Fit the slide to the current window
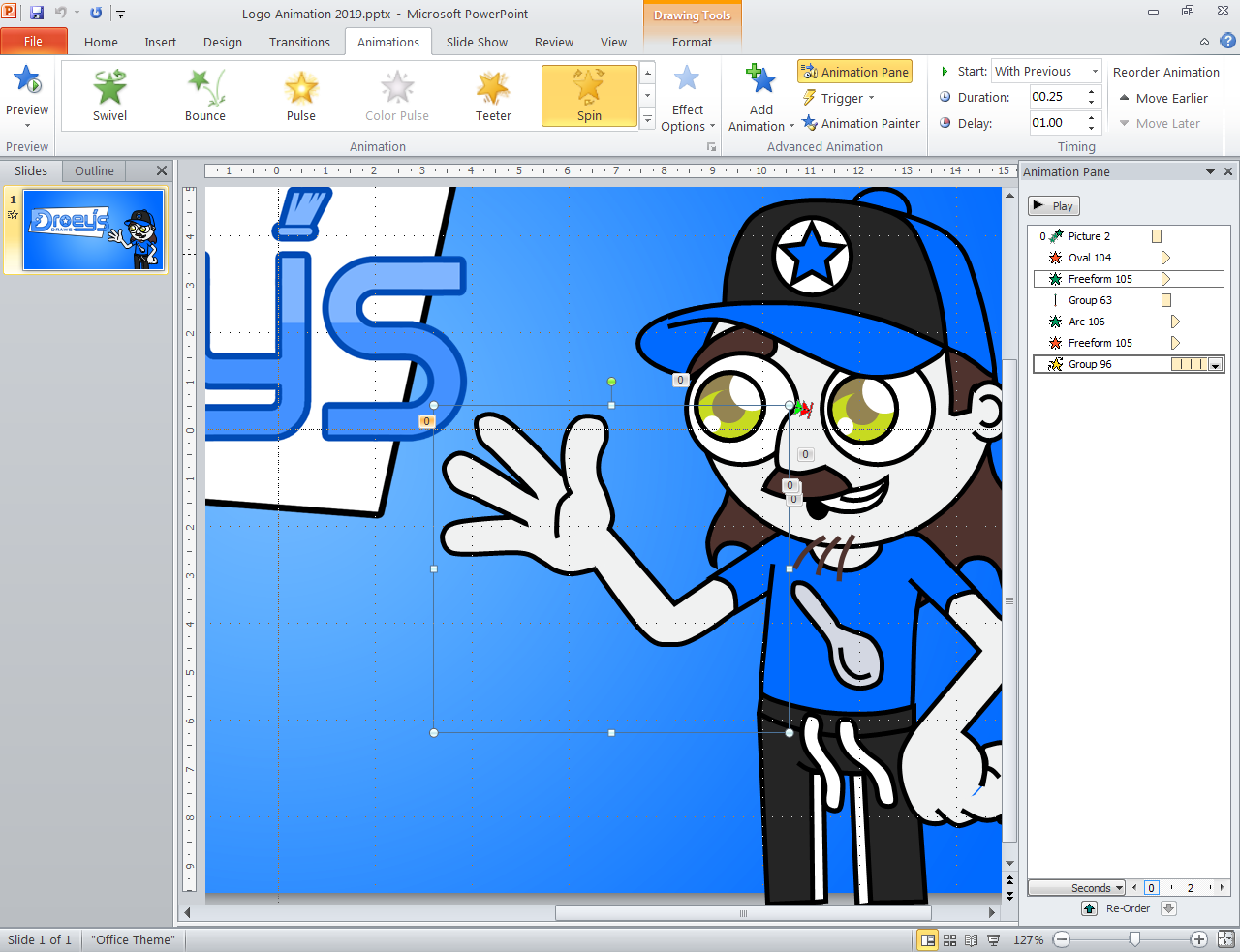 pos(1226,939)
